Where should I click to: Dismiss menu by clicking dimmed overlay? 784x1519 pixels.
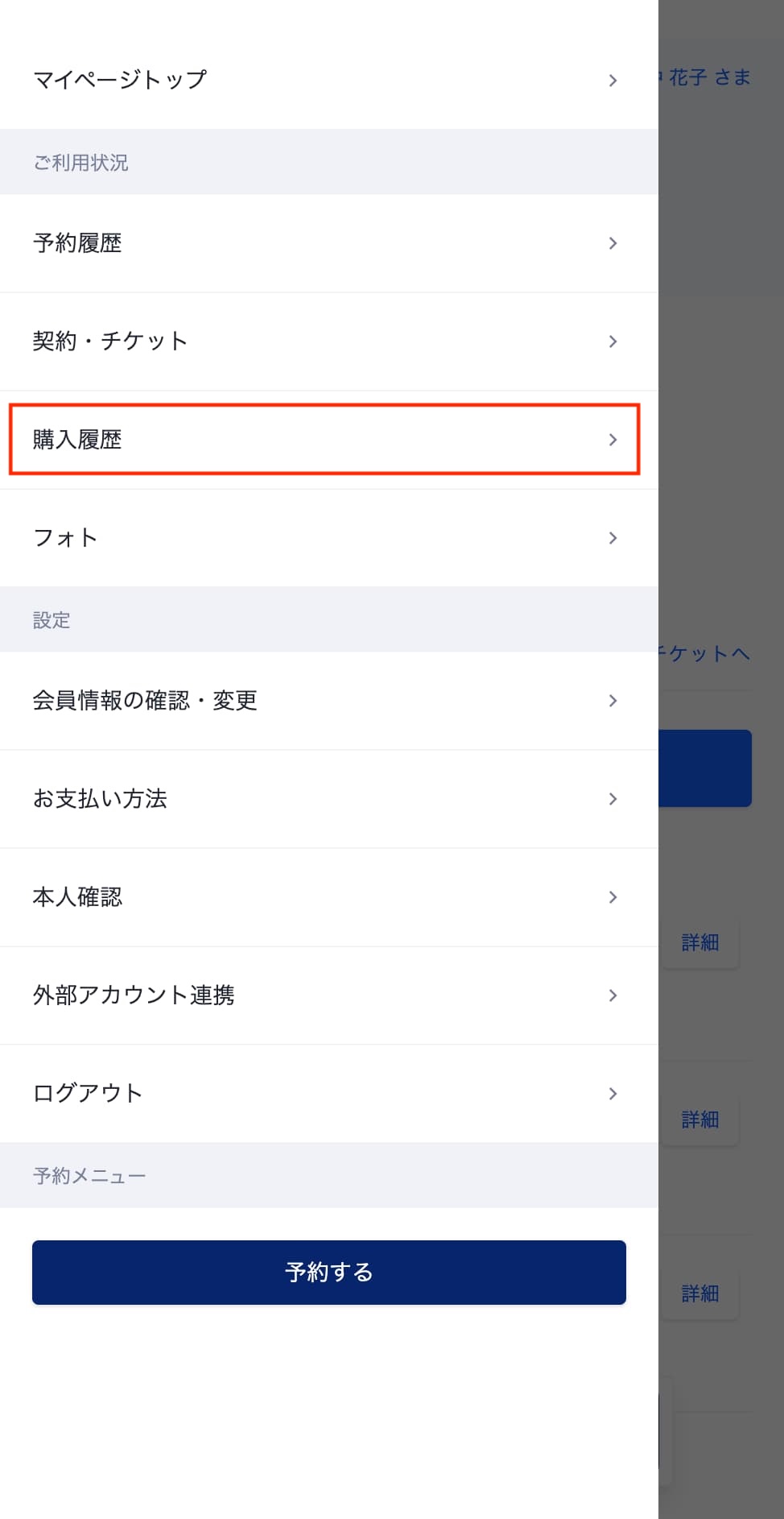tap(721, 403)
